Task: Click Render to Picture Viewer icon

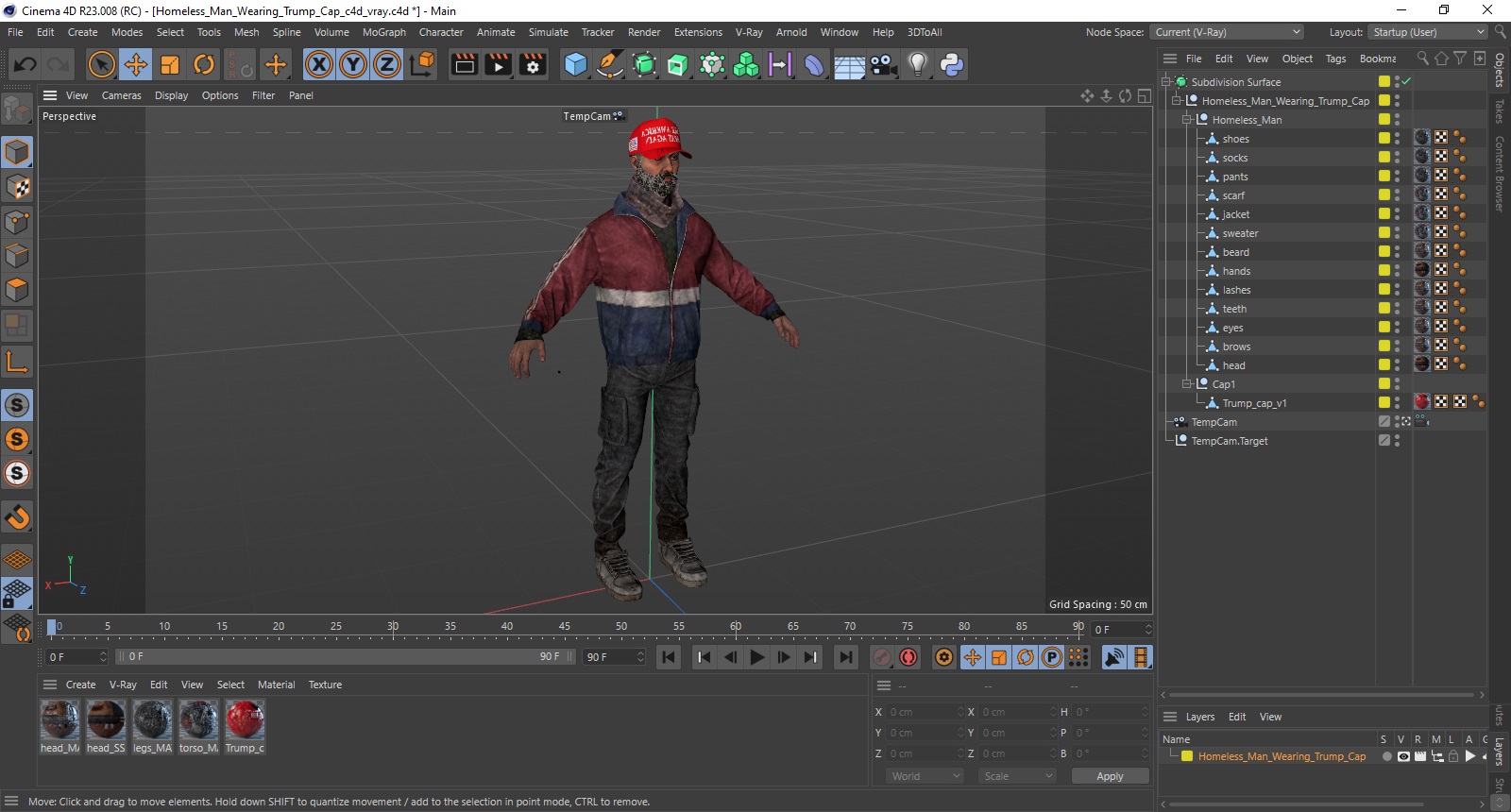Action: (498, 64)
